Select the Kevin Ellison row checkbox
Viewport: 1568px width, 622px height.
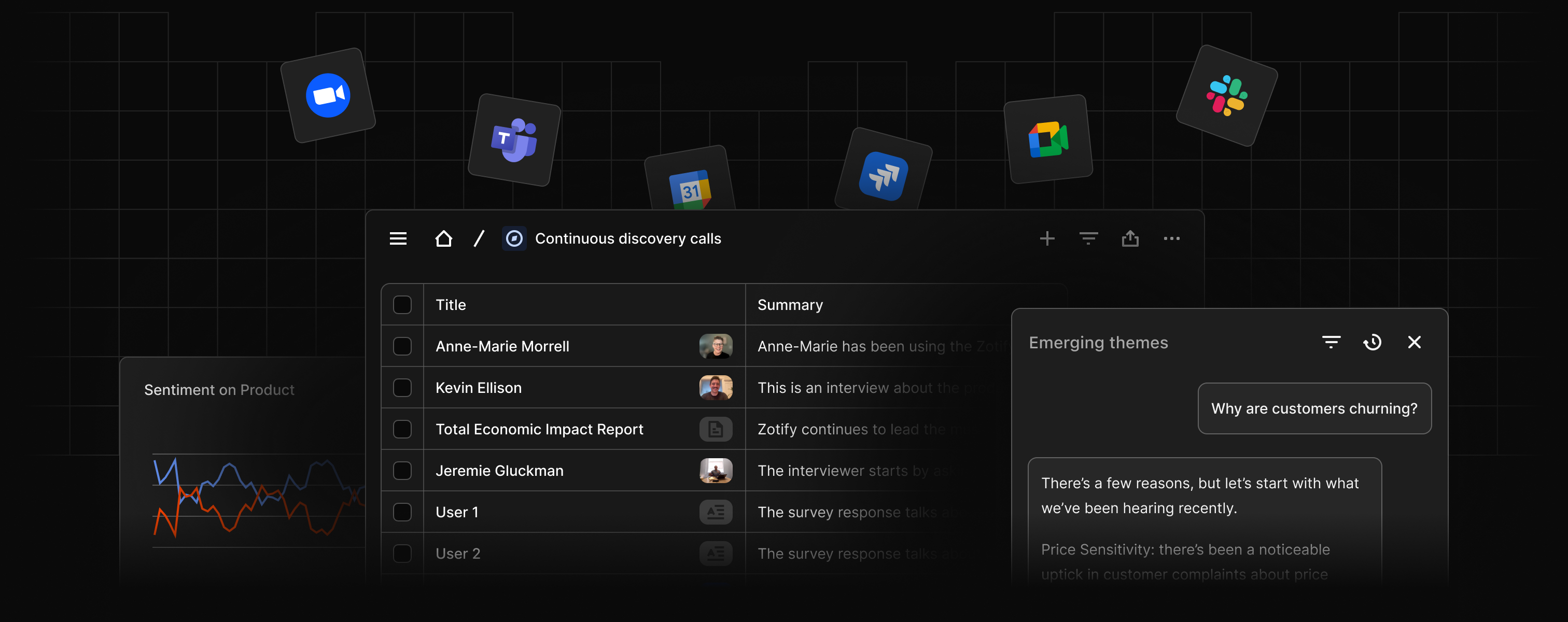click(x=402, y=388)
